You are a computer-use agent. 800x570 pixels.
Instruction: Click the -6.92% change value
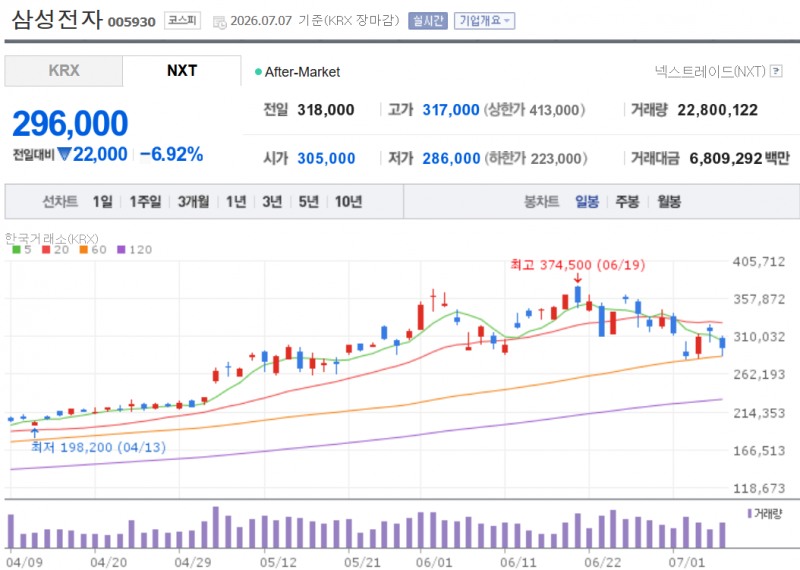pyautogui.click(x=171, y=154)
